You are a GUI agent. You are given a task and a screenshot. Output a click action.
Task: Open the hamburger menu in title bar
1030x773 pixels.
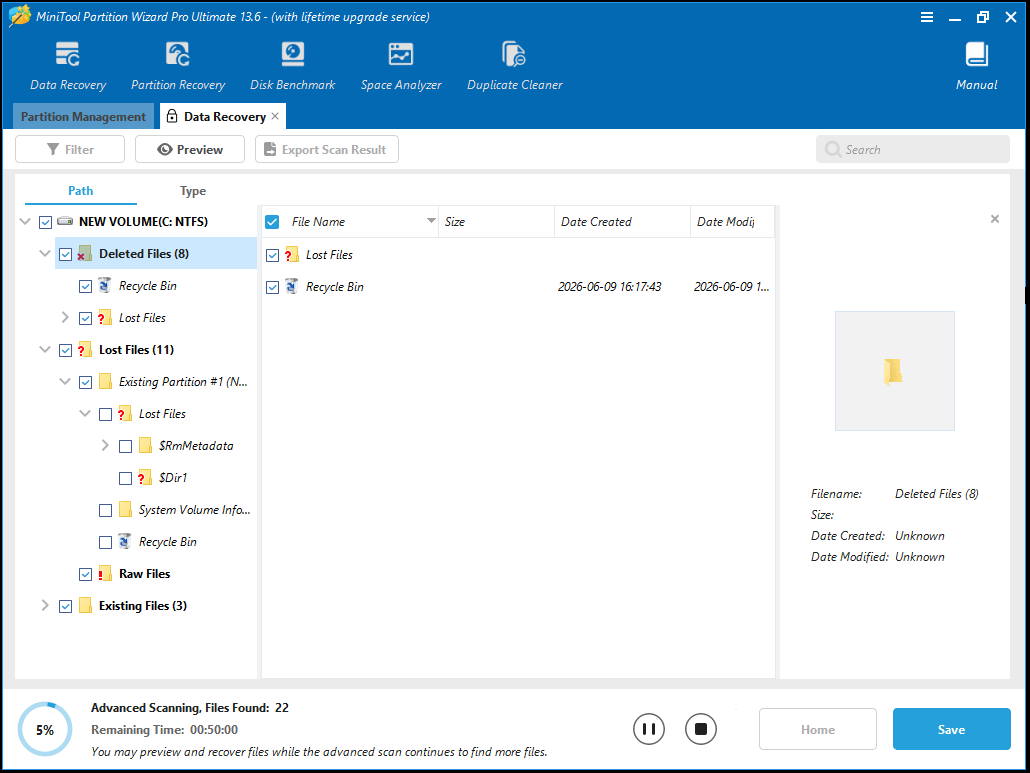(x=927, y=17)
